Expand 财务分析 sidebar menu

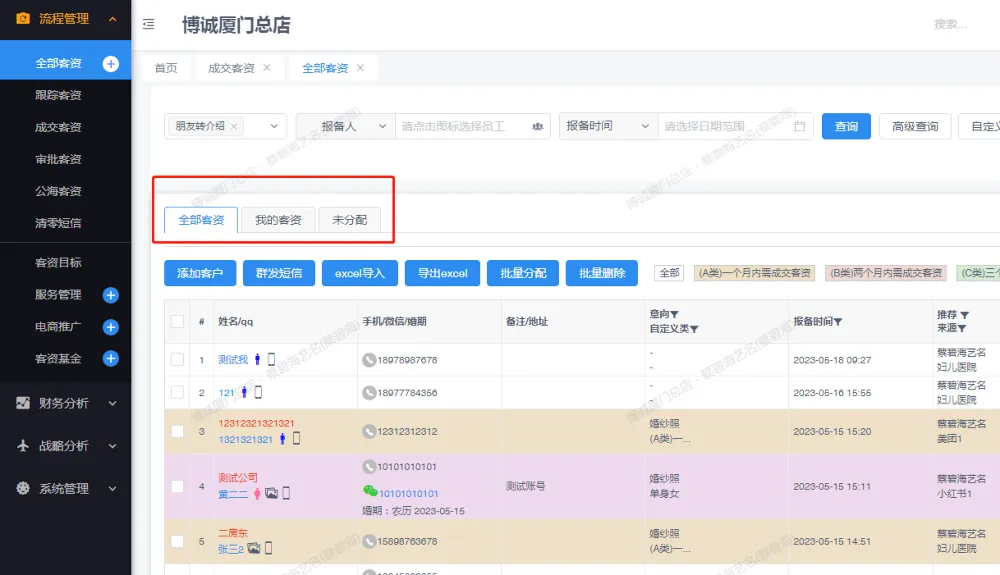(x=65, y=403)
